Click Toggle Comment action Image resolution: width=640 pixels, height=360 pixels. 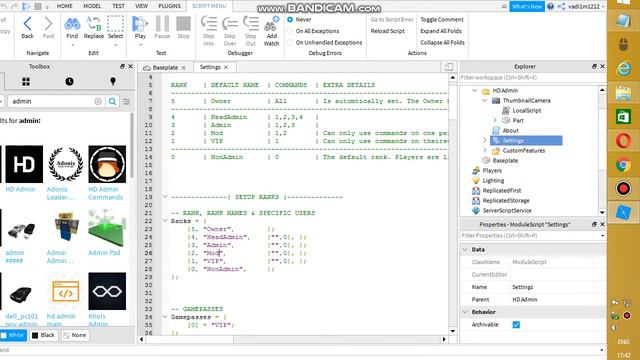pos(442,20)
